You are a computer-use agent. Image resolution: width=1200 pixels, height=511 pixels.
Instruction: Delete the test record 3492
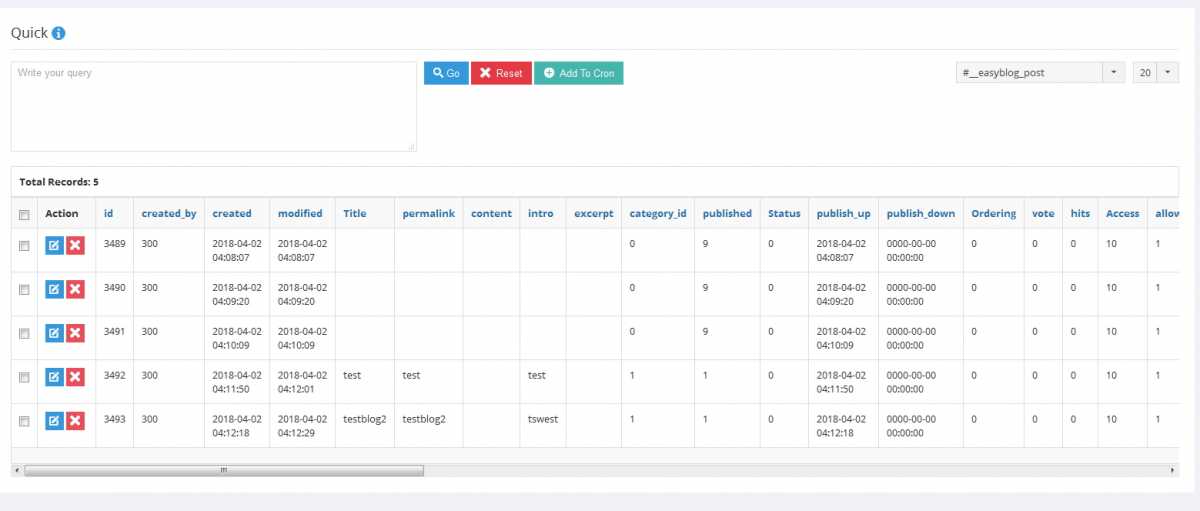click(75, 377)
